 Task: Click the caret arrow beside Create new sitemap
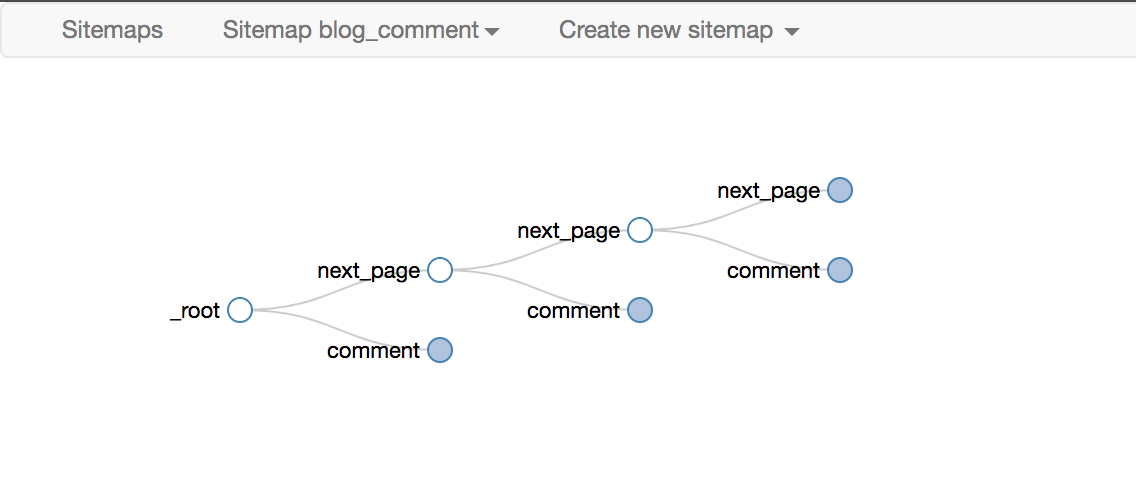(x=792, y=32)
